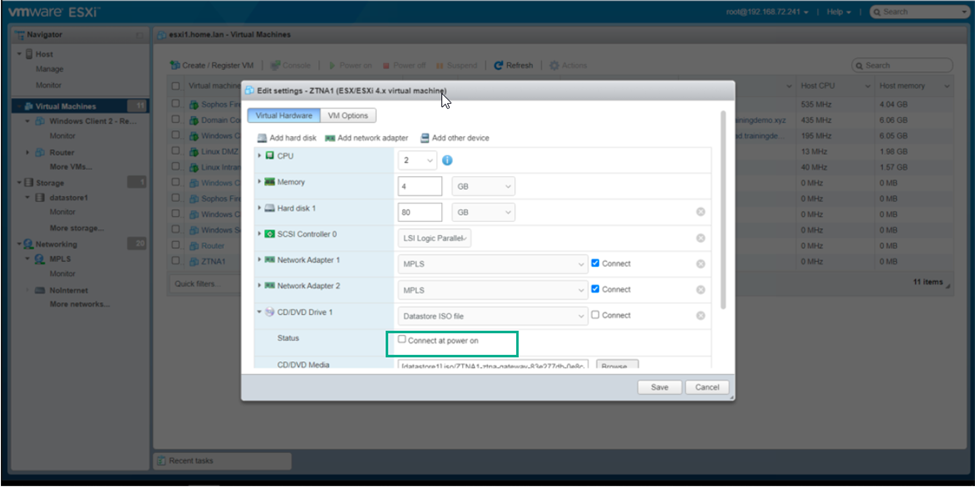Screen dimensions: 975x487
Task: Click the Add network adapter icon
Action: [x=330, y=138]
